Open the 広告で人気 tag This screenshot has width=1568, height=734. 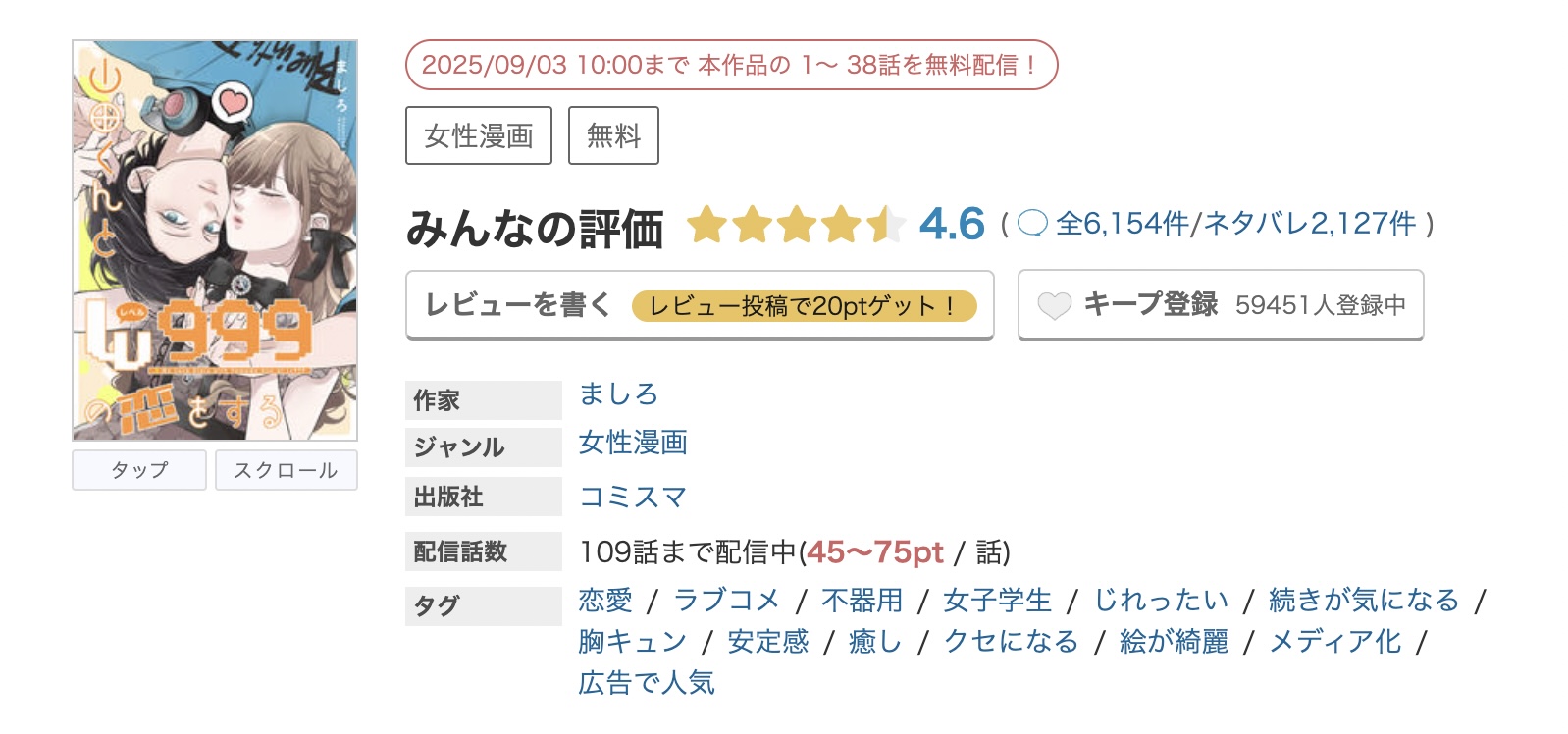pyautogui.click(x=648, y=684)
